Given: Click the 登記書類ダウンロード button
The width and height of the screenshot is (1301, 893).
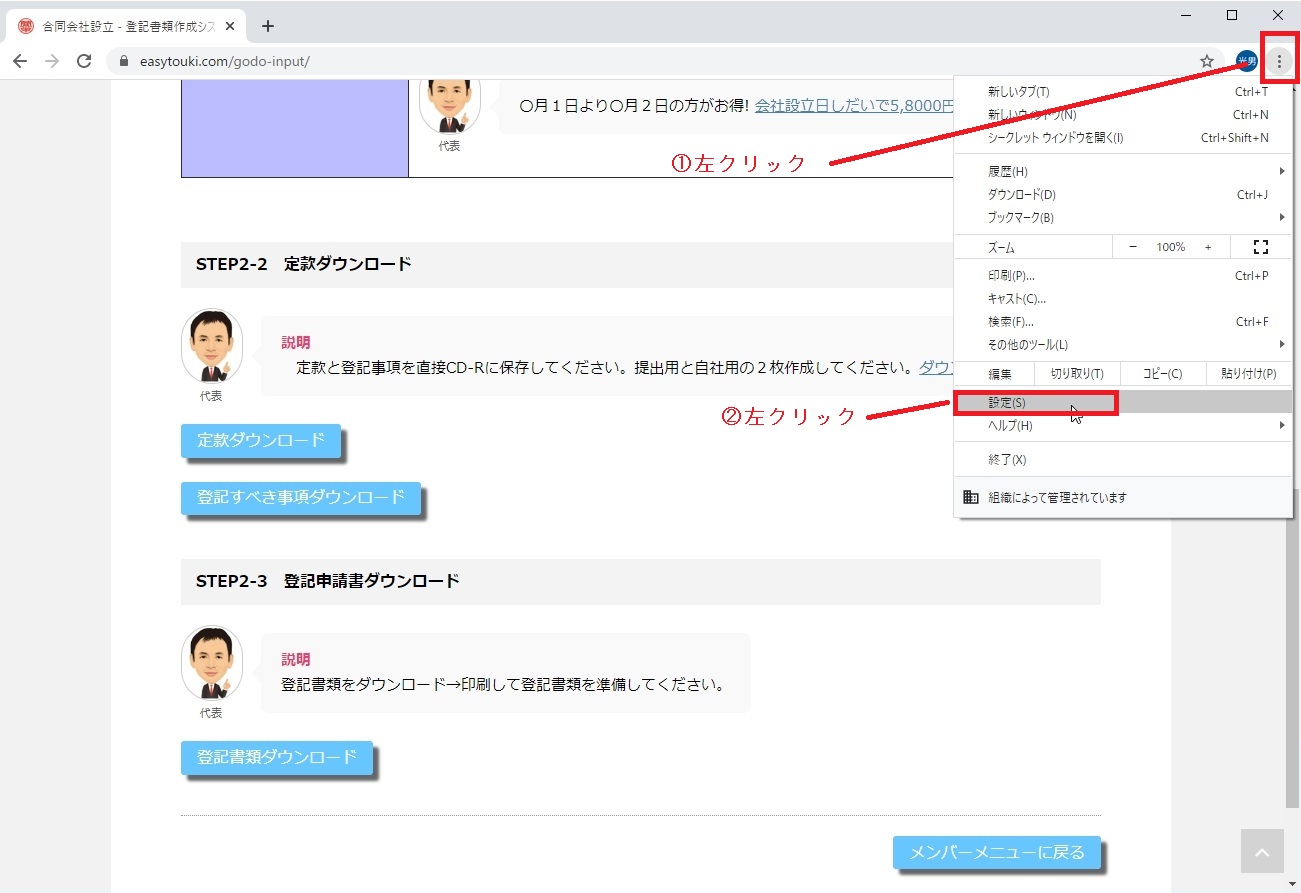Looking at the screenshot, I should (277, 757).
